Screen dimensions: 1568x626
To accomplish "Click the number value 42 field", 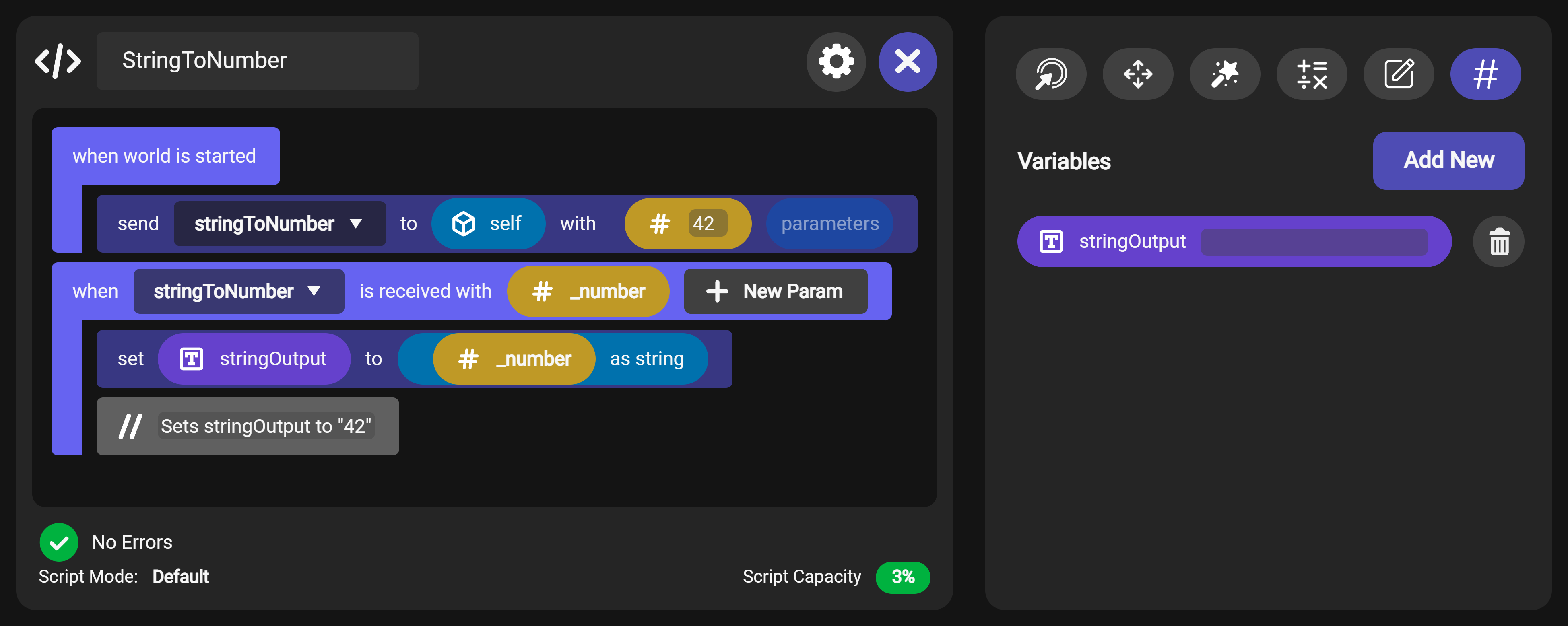I will (707, 224).
